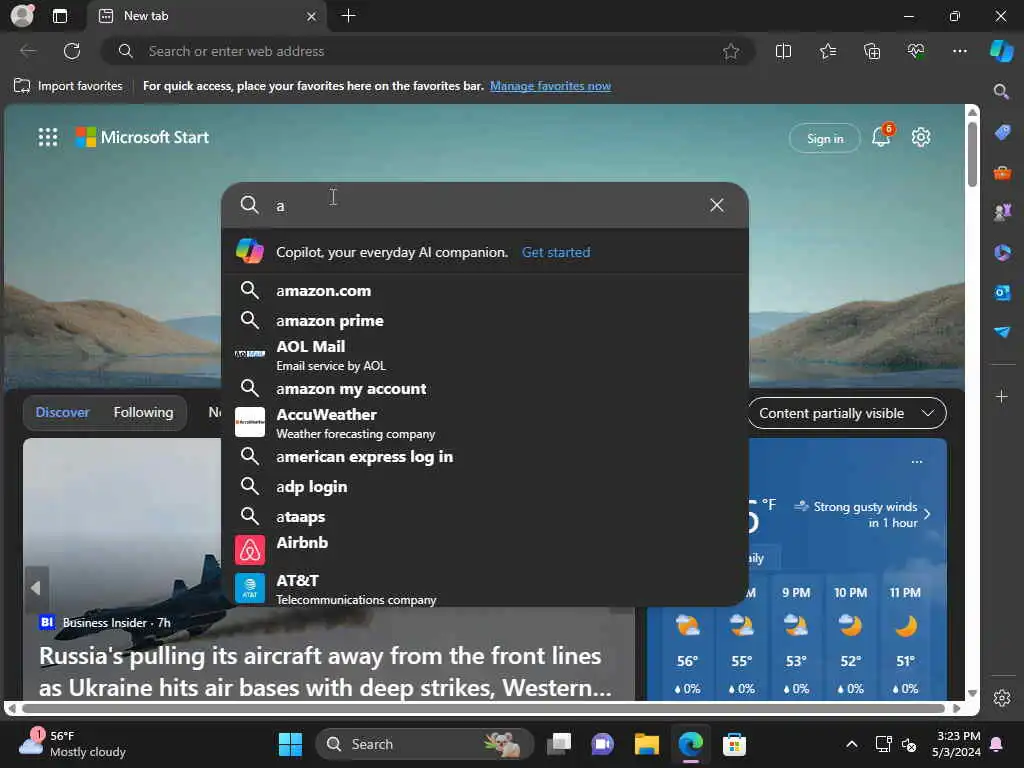Viewport: 1024px width, 768px height.
Task: Go to previous news slide arrow
Action: pyautogui.click(x=37, y=588)
